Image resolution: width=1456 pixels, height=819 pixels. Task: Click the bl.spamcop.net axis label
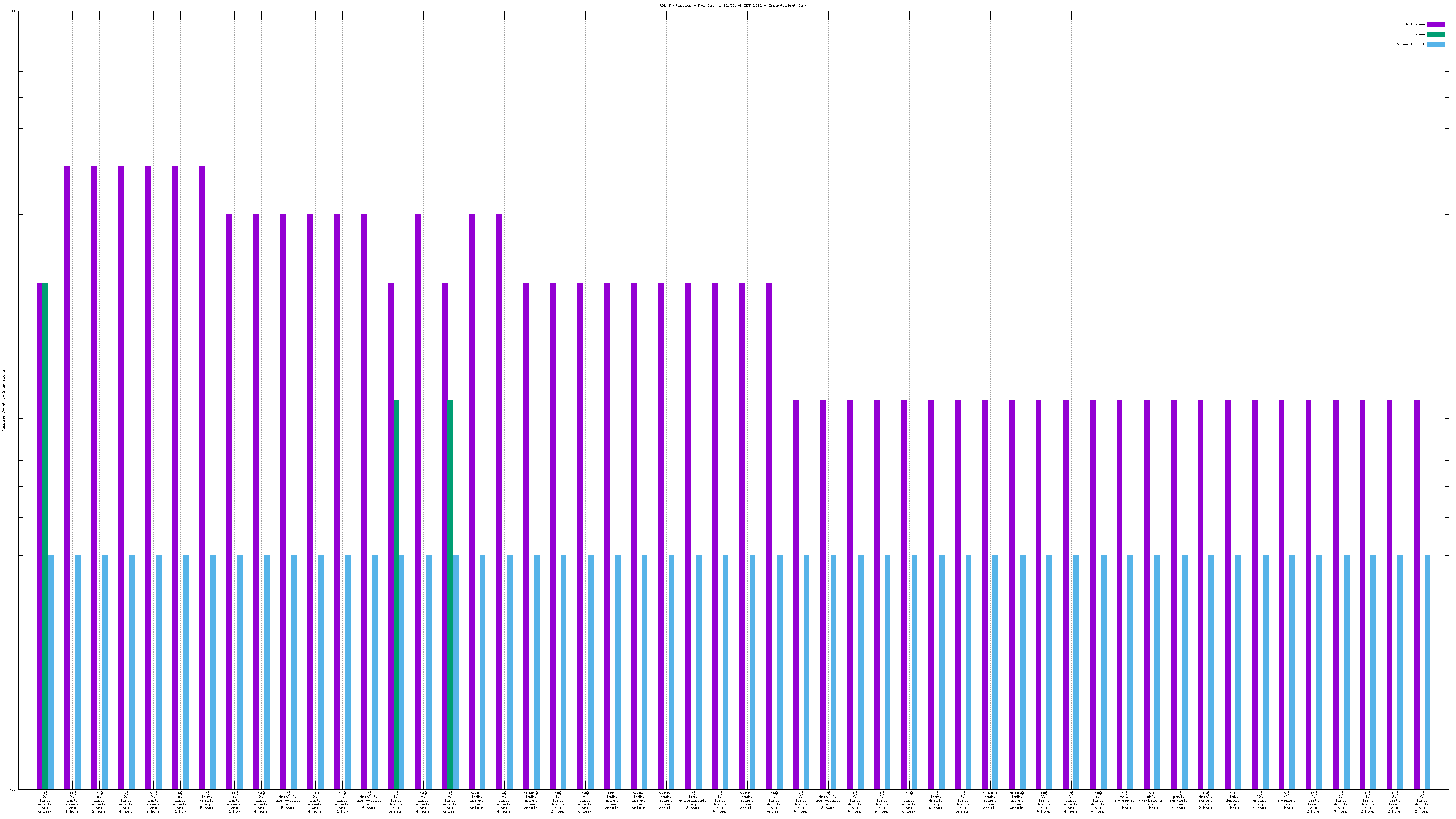click(x=1286, y=800)
